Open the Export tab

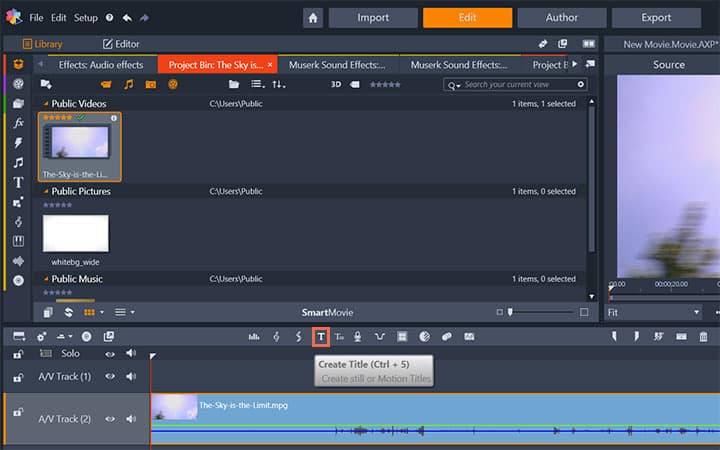[656, 18]
